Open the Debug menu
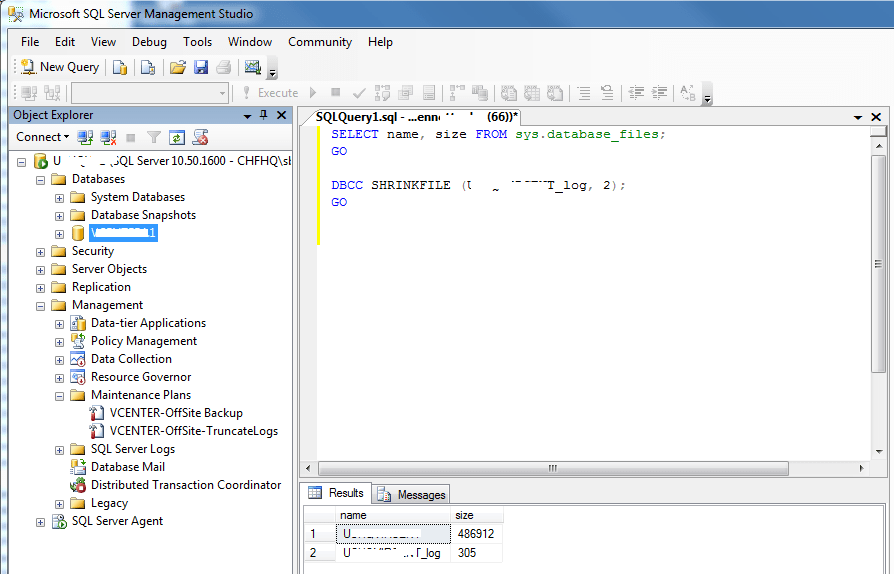894x574 pixels. tap(149, 42)
